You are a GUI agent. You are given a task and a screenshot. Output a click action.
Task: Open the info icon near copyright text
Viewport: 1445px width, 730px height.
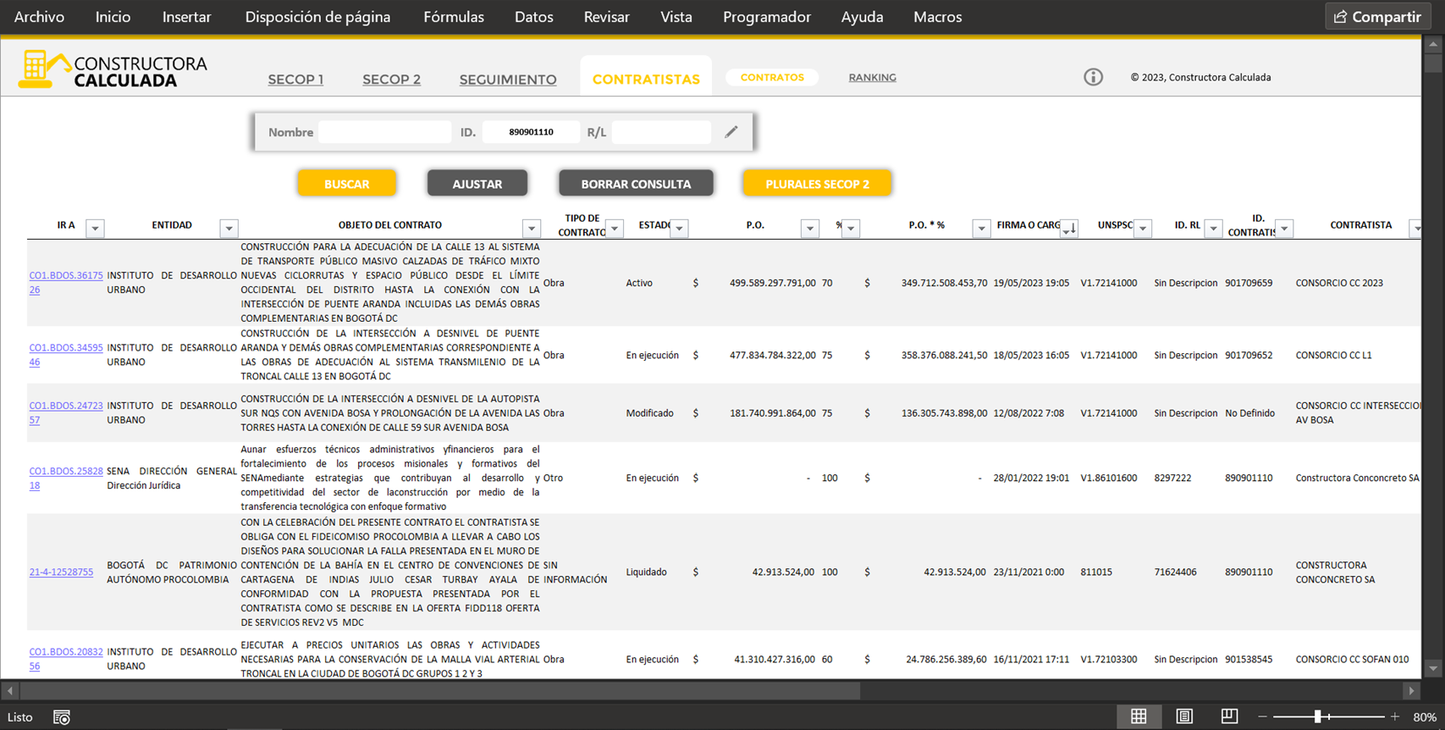coord(1093,77)
